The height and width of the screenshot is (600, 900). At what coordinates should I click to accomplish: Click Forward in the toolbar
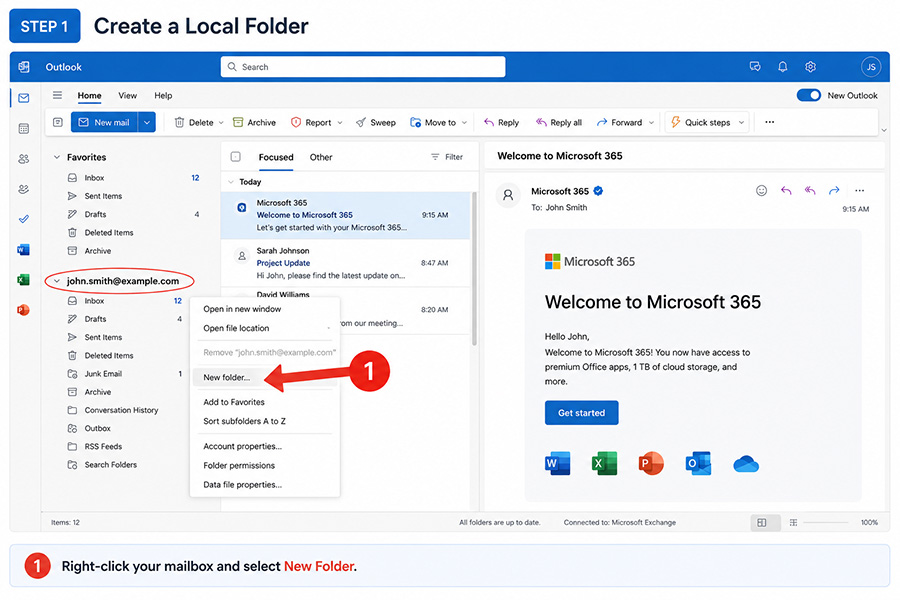(619, 122)
